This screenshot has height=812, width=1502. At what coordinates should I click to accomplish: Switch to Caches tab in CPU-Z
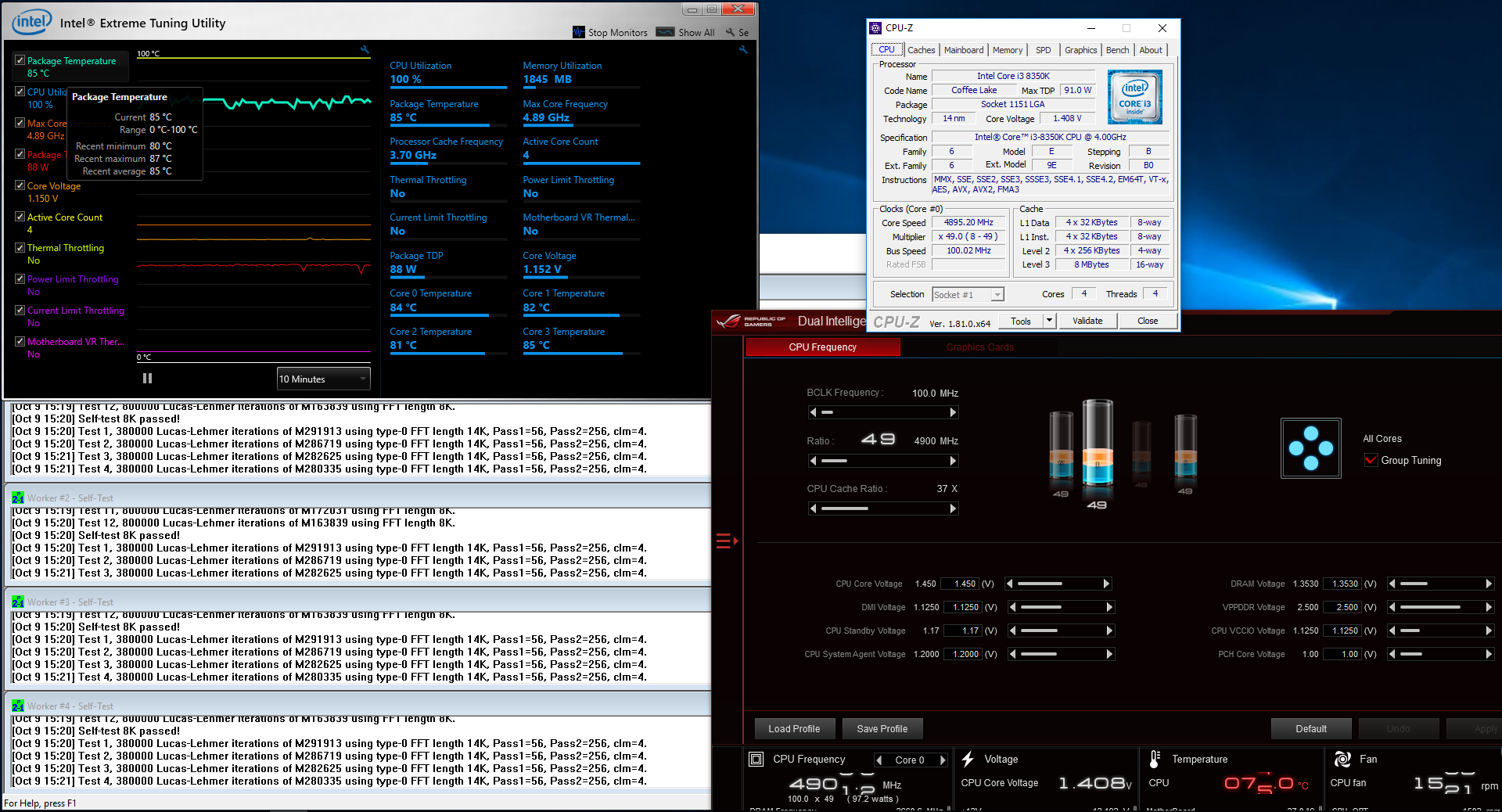(x=921, y=50)
